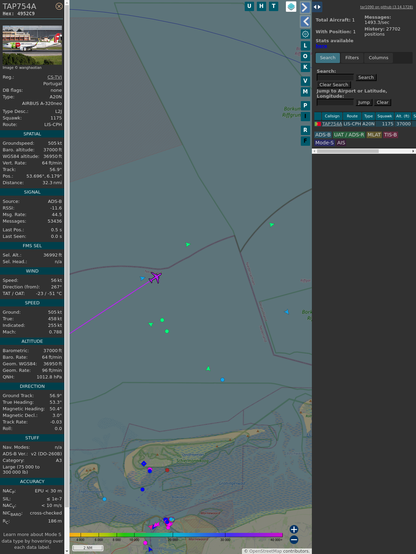Image resolution: width=416 pixels, height=554 pixels.
Task: Click the Portugal flag in table row
Action: 318,124
